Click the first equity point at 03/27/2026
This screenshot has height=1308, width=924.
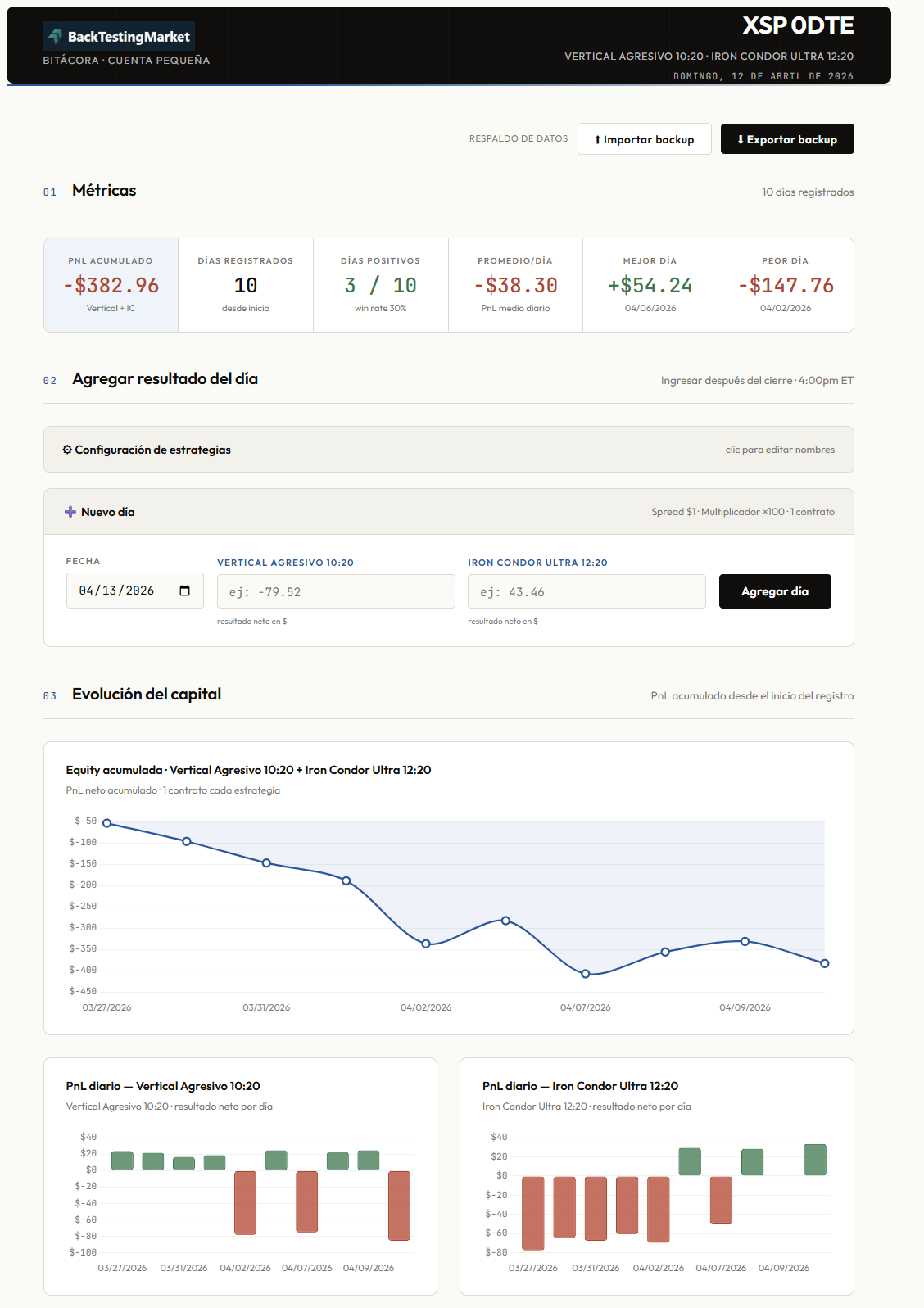(106, 823)
